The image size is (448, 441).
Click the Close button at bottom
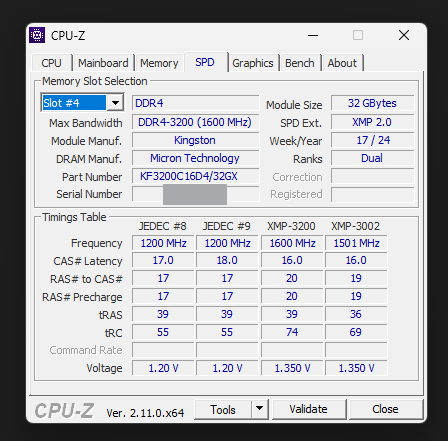coord(385,409)
